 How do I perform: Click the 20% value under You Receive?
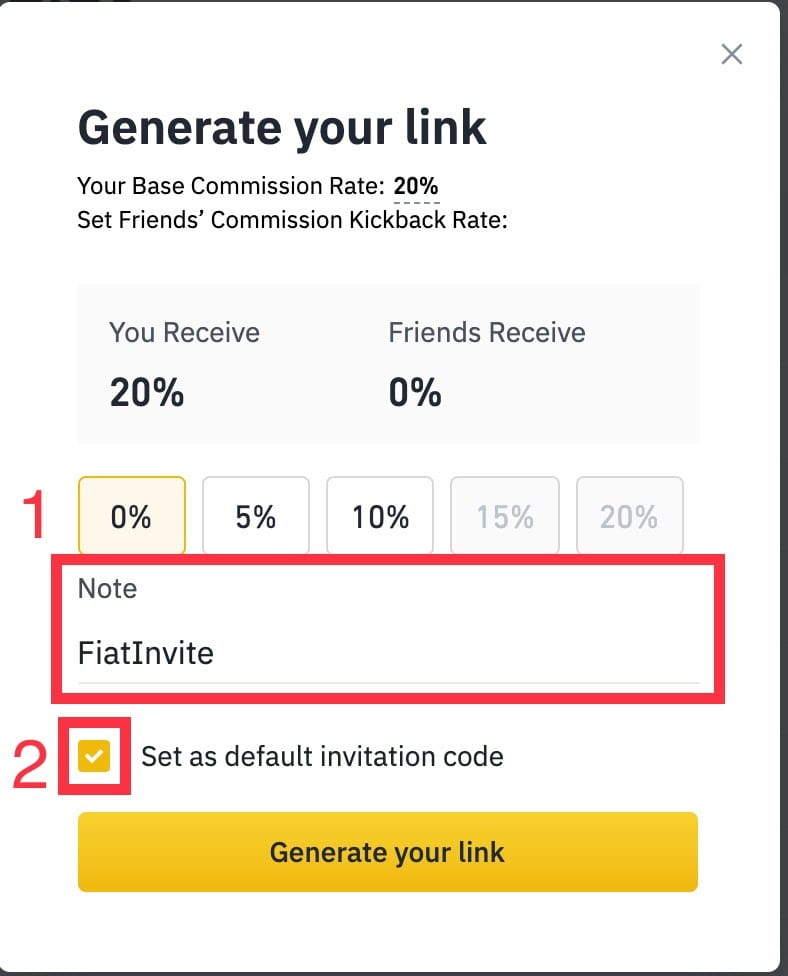click(147, 393)
